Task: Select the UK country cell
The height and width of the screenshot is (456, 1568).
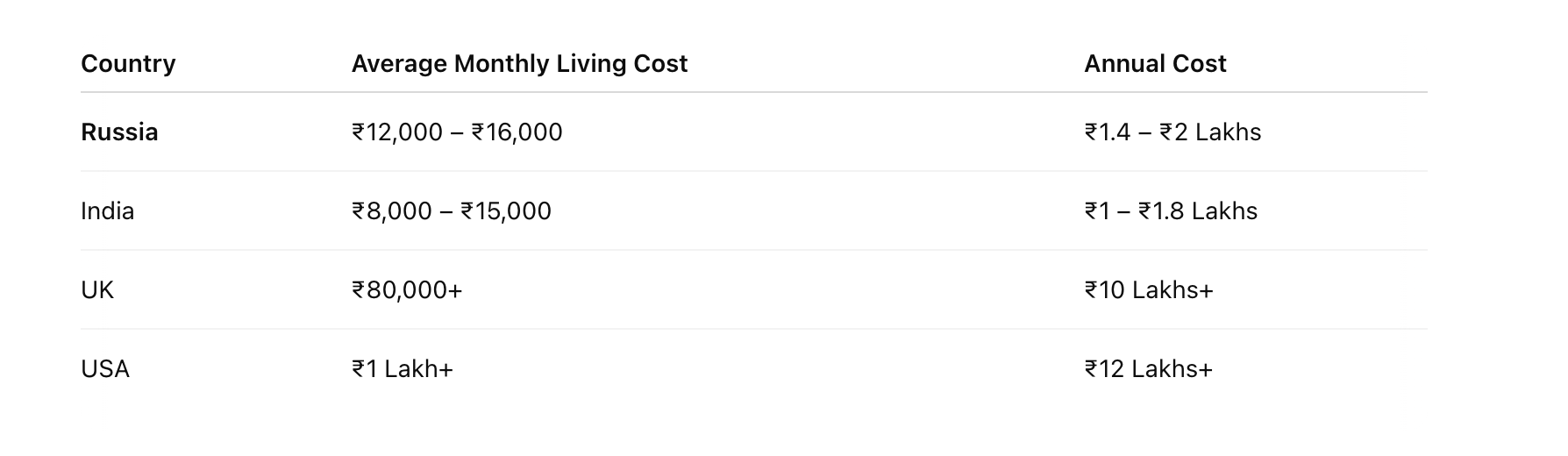Action: (97, 290)
